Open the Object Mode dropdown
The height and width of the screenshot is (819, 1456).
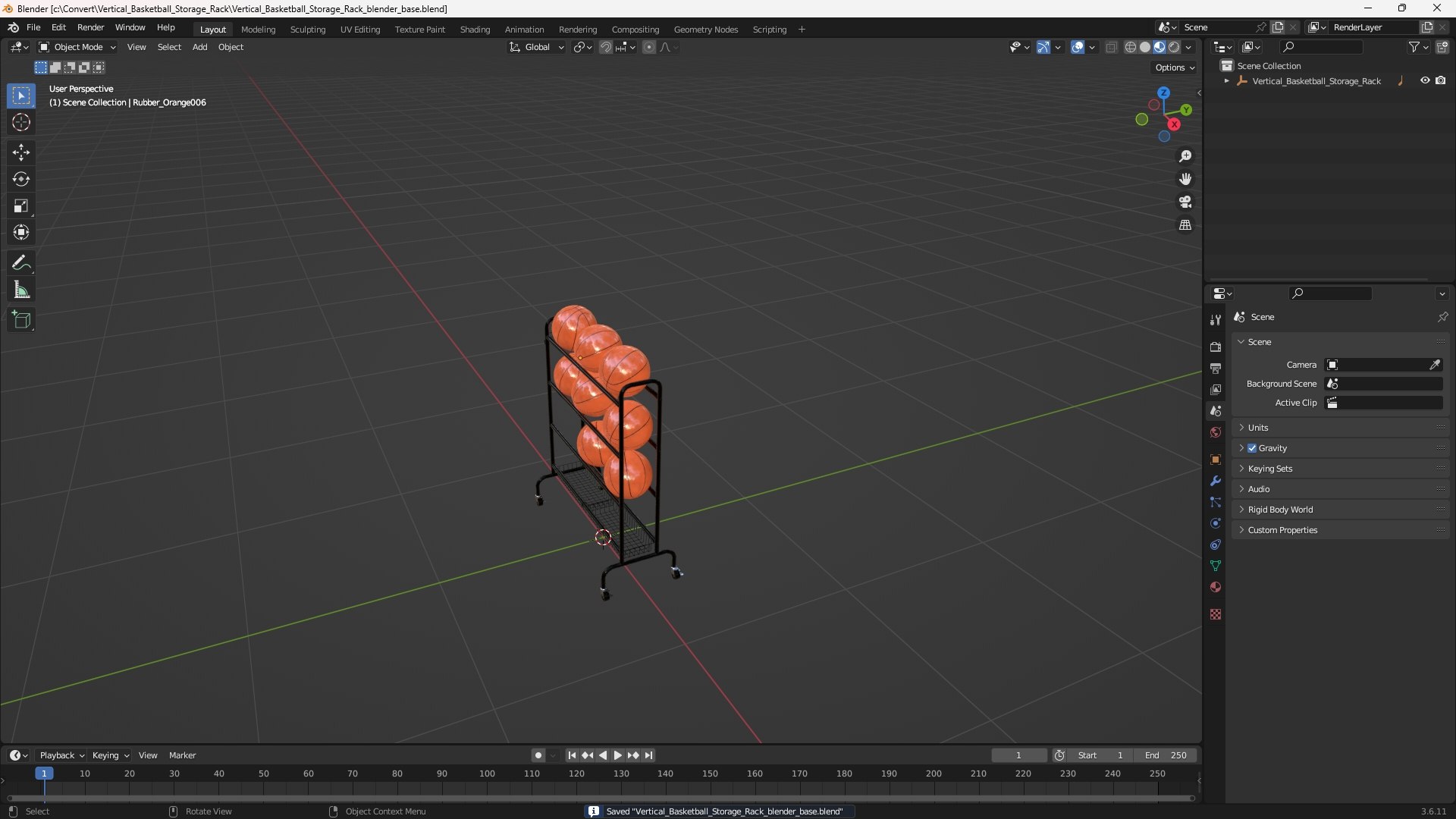coord(77,47)
